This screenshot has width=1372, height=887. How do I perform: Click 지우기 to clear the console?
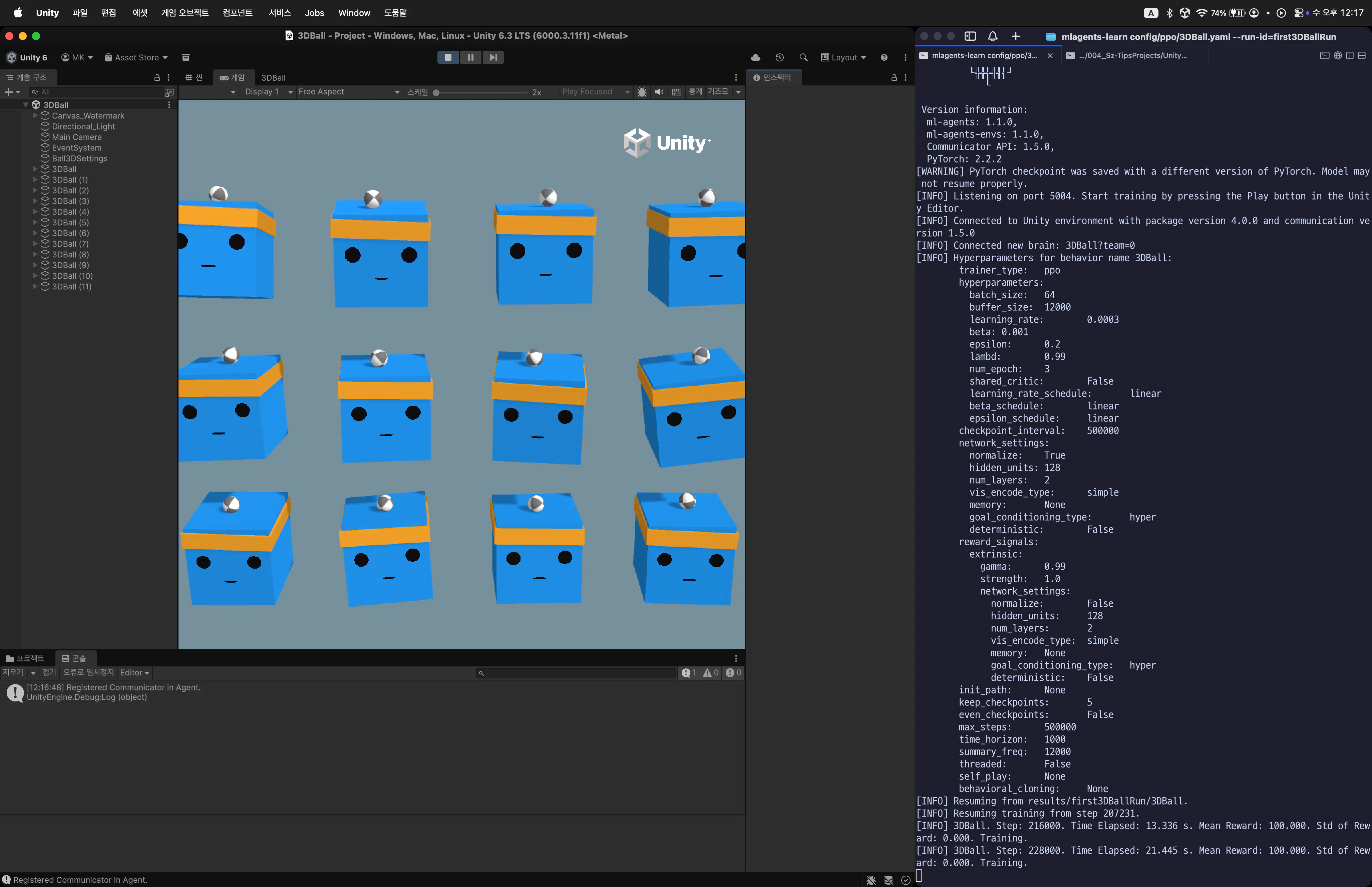coord(13,673)
